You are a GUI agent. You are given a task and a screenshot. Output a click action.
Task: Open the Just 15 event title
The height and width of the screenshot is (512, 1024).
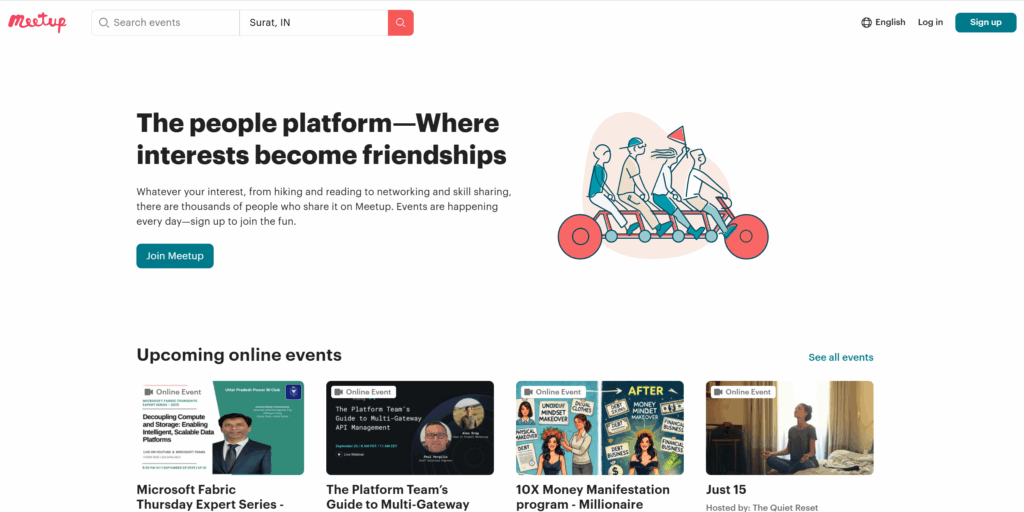point(726,490)
